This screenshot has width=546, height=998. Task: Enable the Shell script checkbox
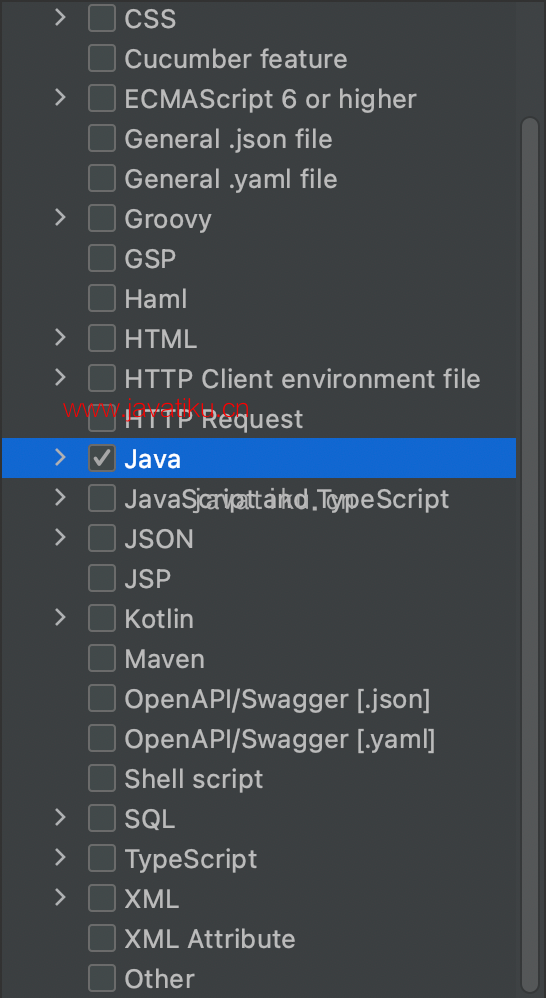102,778
